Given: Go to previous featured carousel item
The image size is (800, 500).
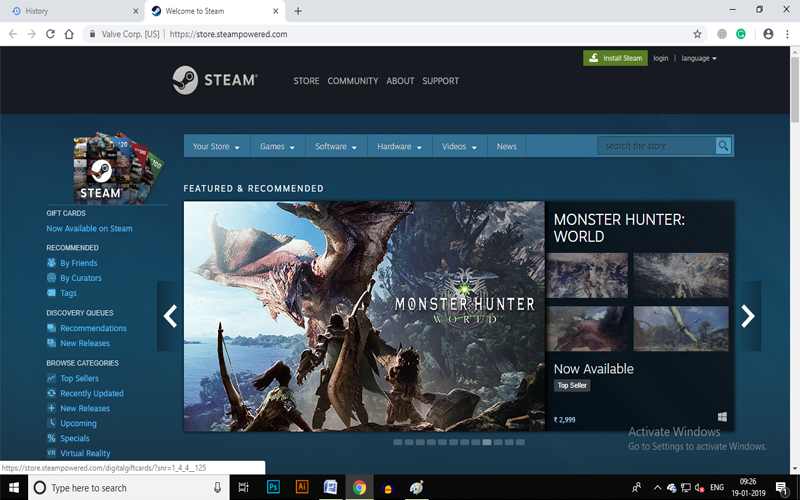Looking at the screenshot, I should (170, 316).
